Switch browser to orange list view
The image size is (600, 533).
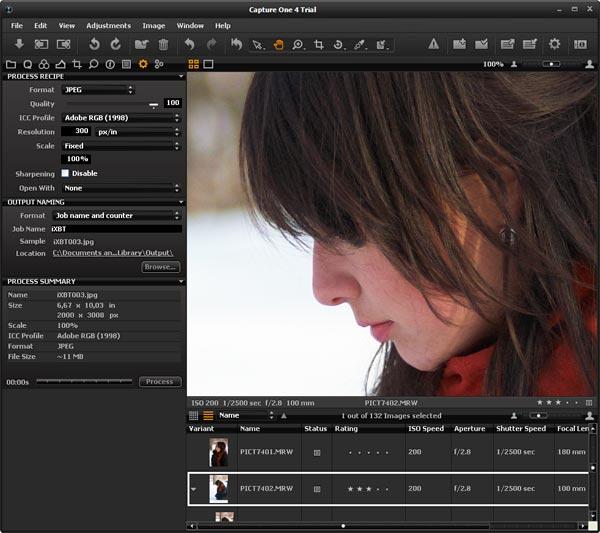pyautogui.click(x=208, y=416)
